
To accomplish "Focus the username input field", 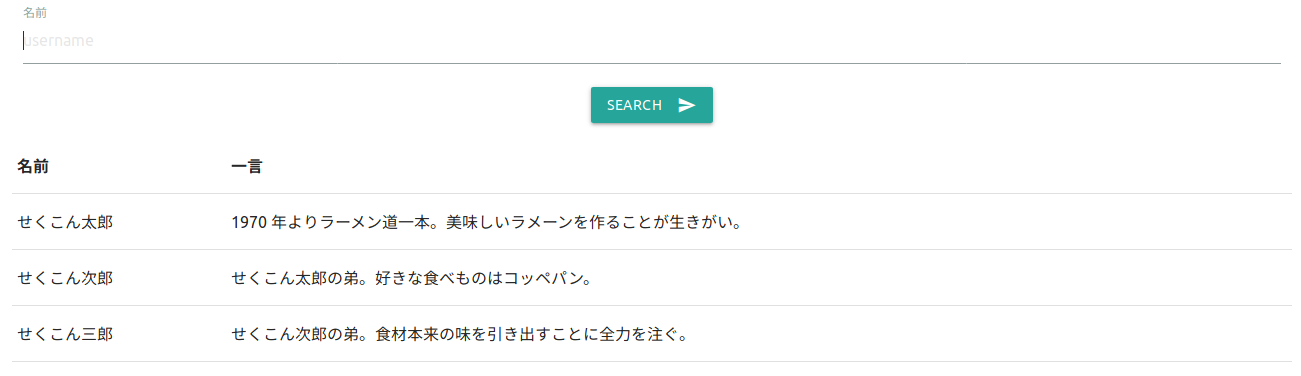I will pos(651,42).
